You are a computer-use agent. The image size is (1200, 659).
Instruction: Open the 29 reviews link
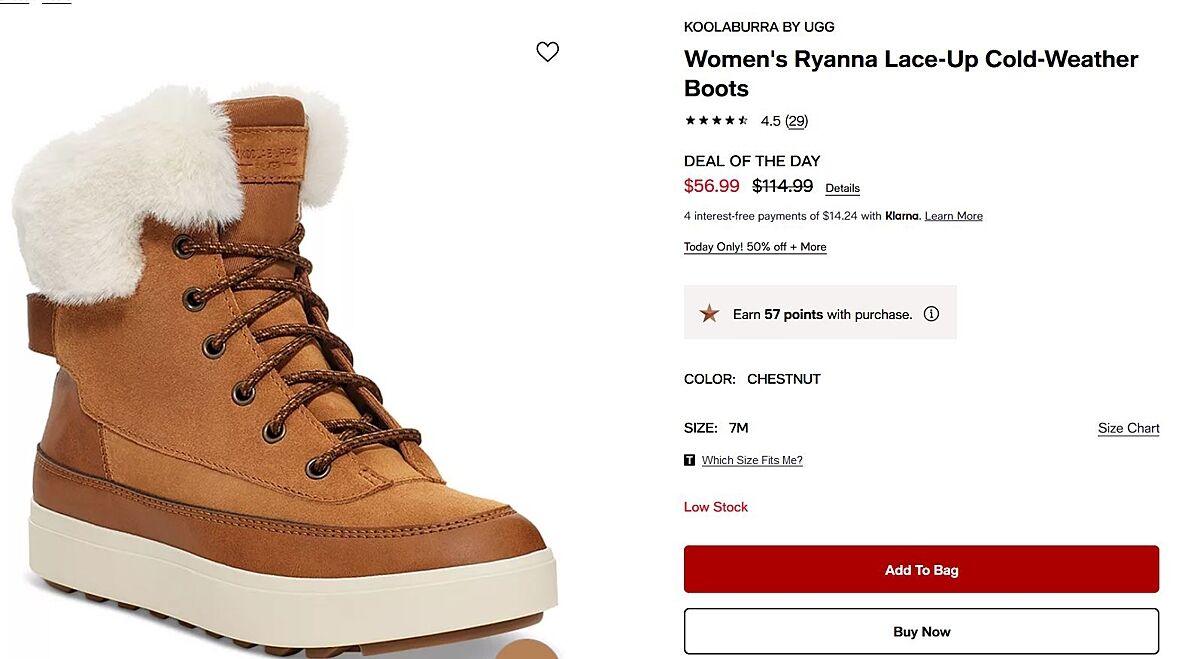[796, 121]
